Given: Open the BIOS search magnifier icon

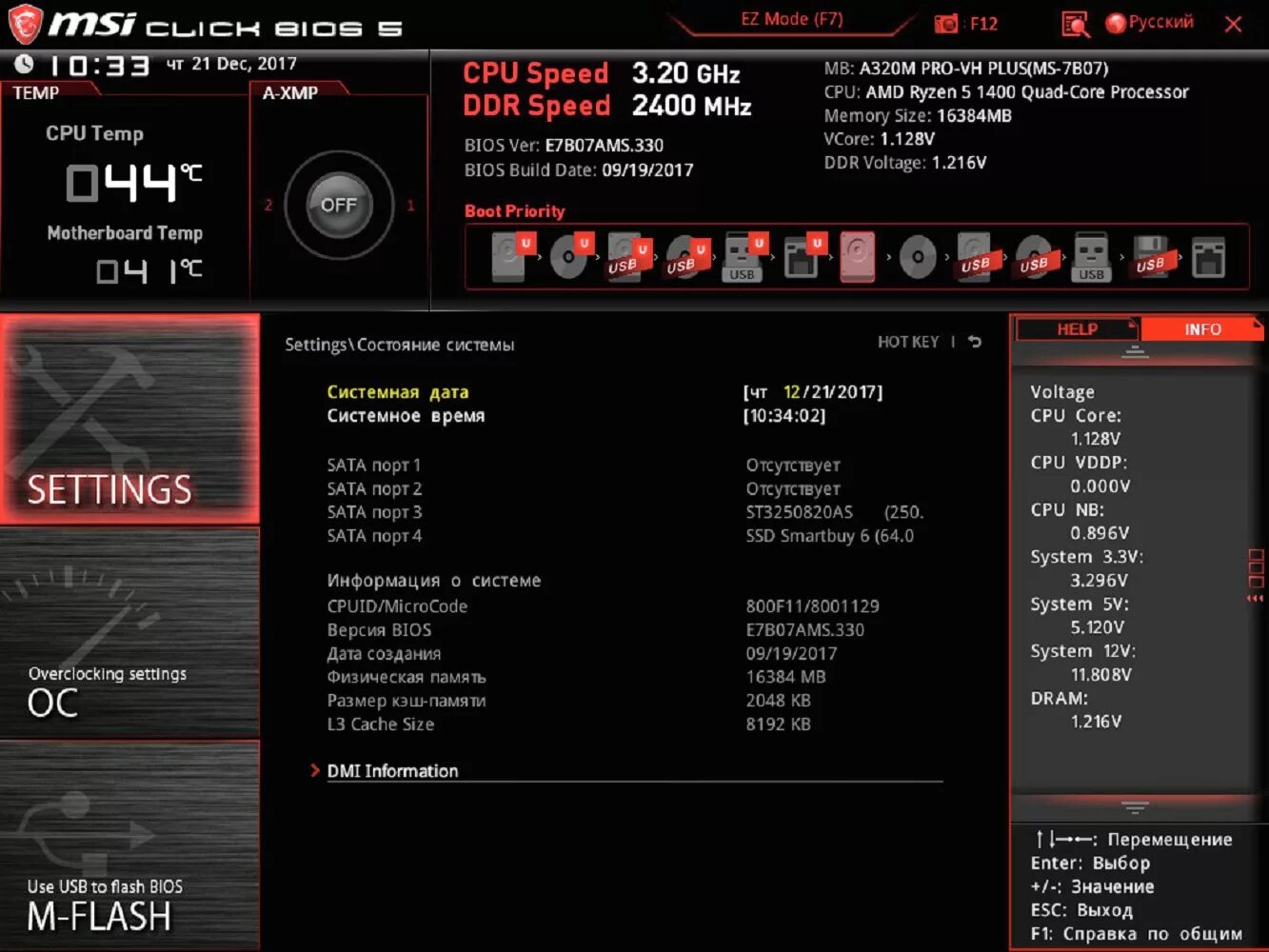Looking at the screenshot, I should (x=1075, y=24).
